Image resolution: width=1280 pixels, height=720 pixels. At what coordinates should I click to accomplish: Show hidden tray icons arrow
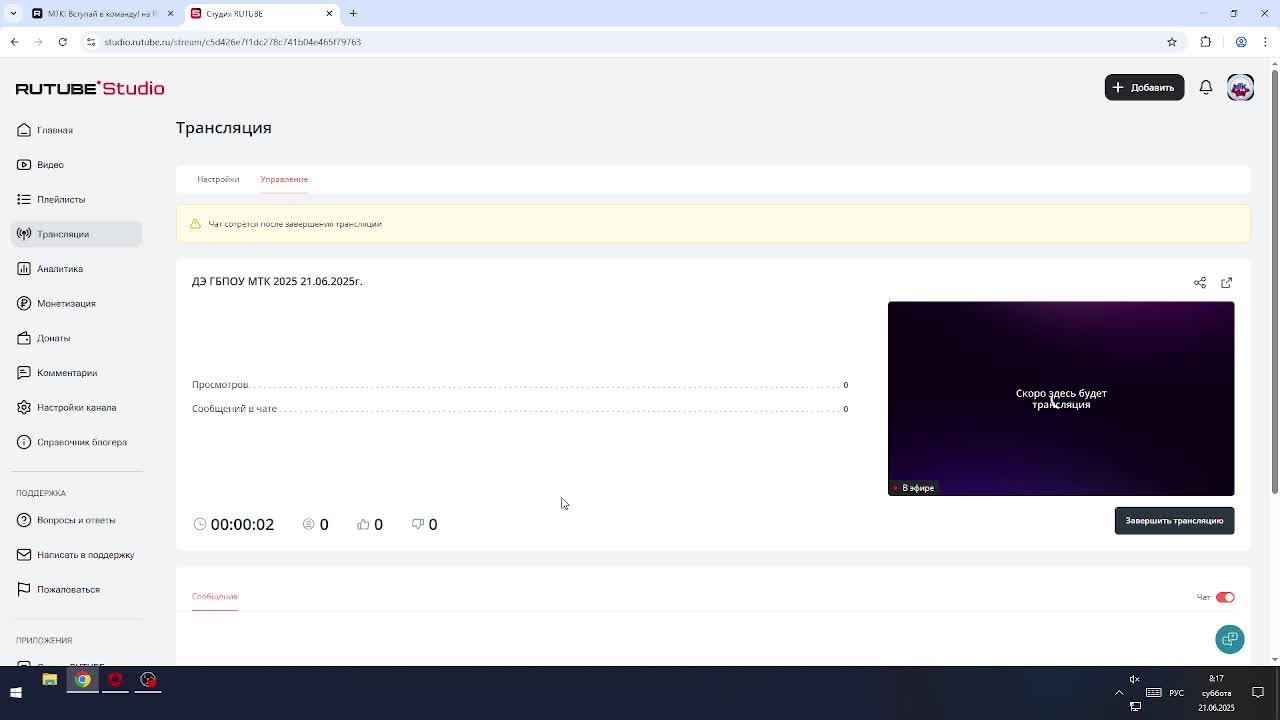(1119, 692)
